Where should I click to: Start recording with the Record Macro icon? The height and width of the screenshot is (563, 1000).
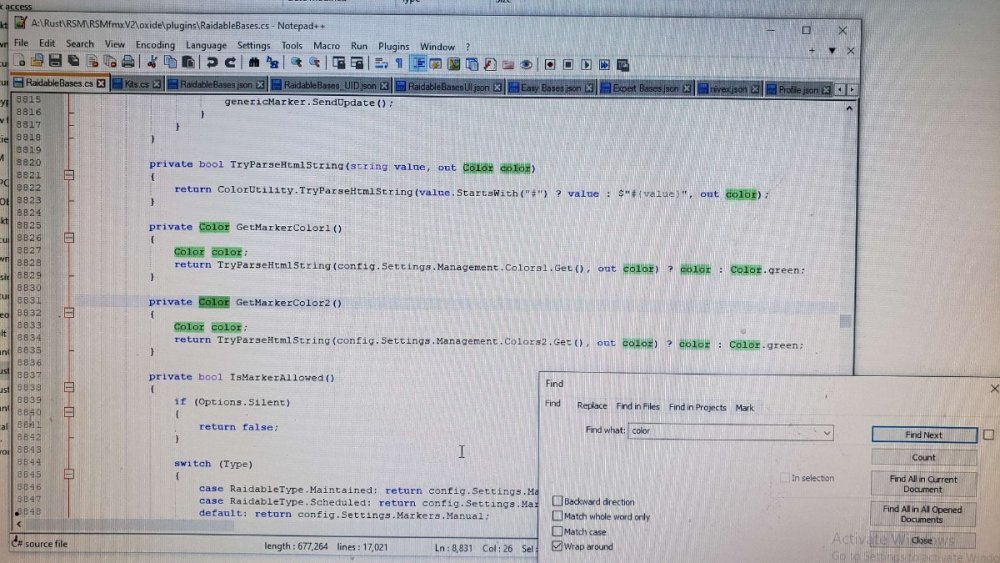[x=550, y=64]
